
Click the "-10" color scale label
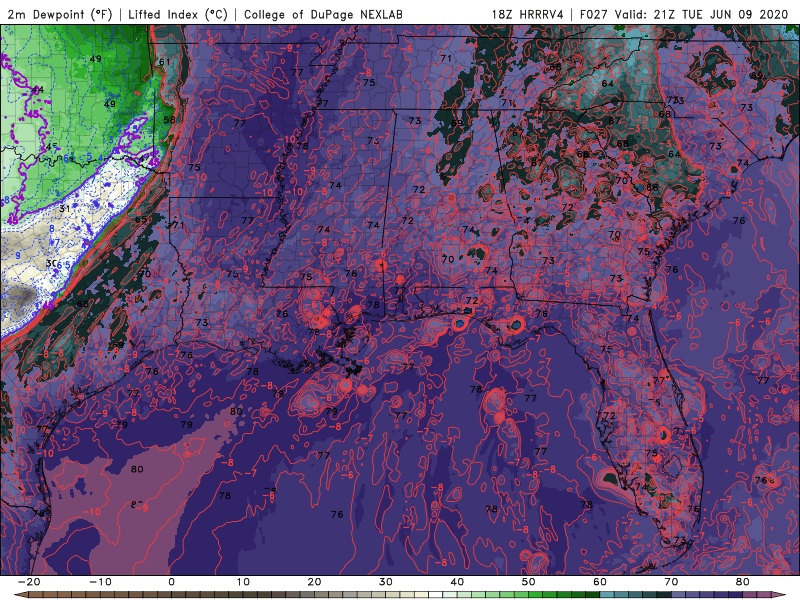(x=100, y=582)
